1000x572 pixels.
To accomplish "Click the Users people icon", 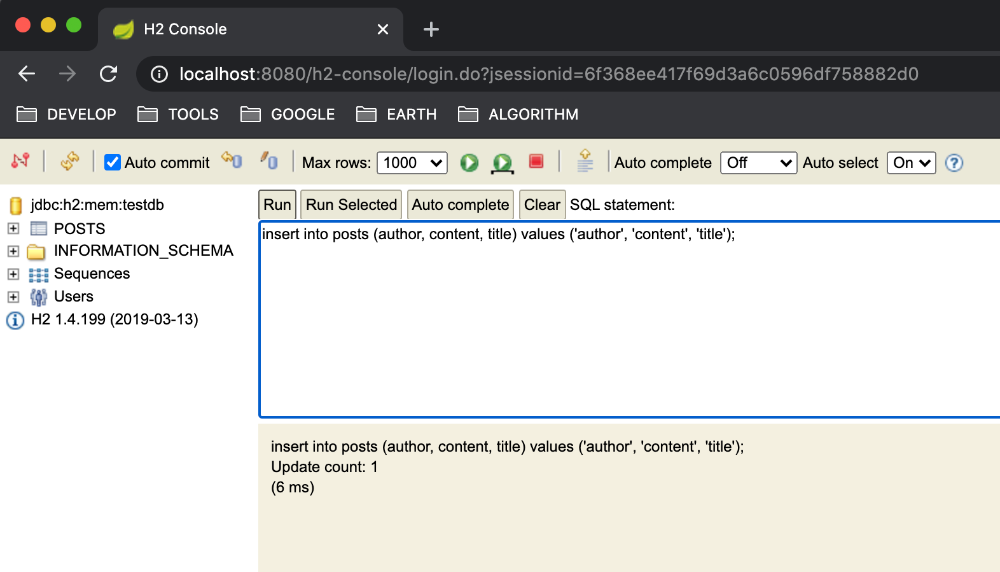I will click(x=38, y=297).
